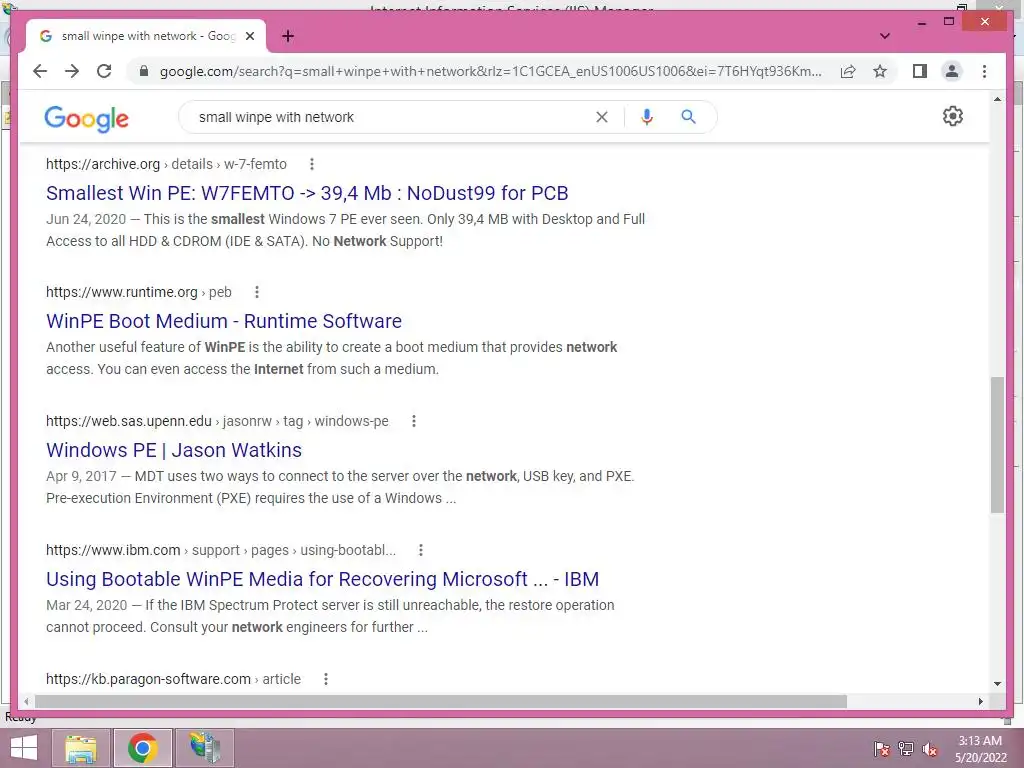Click the kb.paragon-software.com URL text

[173, 679]
